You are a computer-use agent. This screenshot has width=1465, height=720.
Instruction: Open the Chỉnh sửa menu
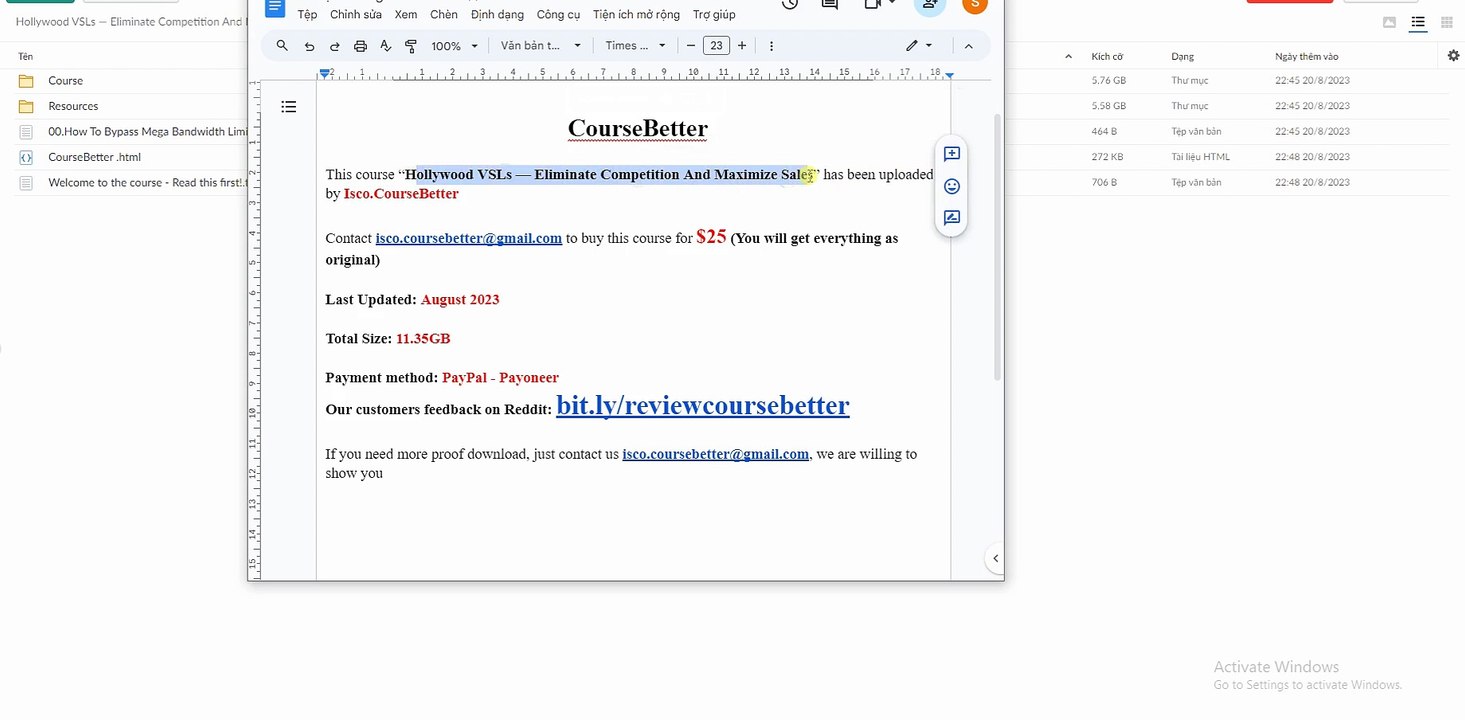pyautogui.click(x=356, y=15)
